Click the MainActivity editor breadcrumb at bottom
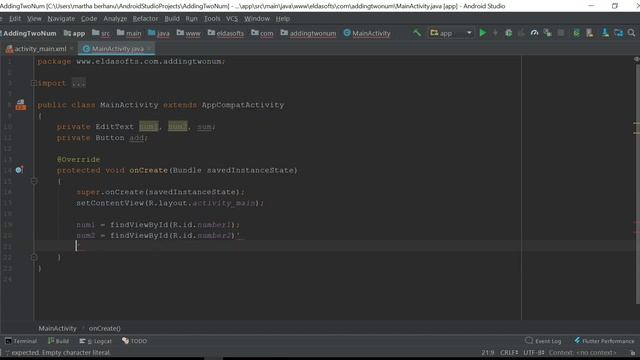640x360 pixels. 58,328
